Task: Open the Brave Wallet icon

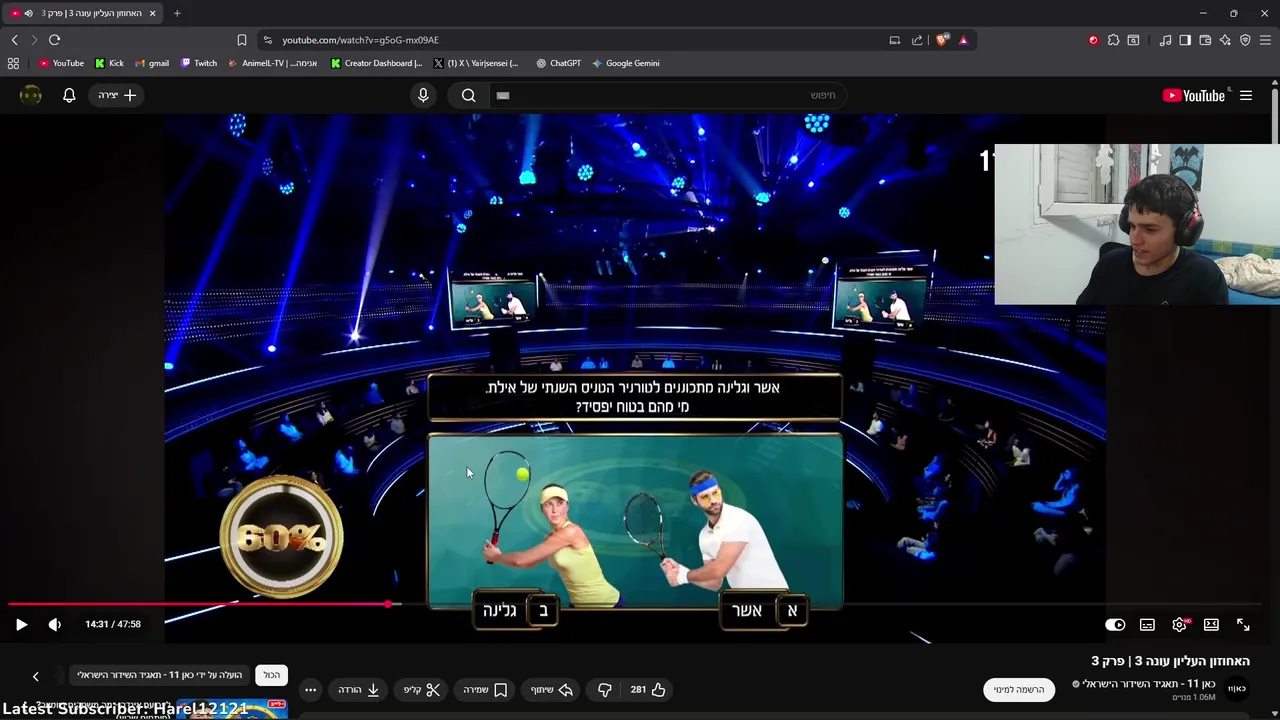Action: pyautogui.click(x=1205, y=40)
